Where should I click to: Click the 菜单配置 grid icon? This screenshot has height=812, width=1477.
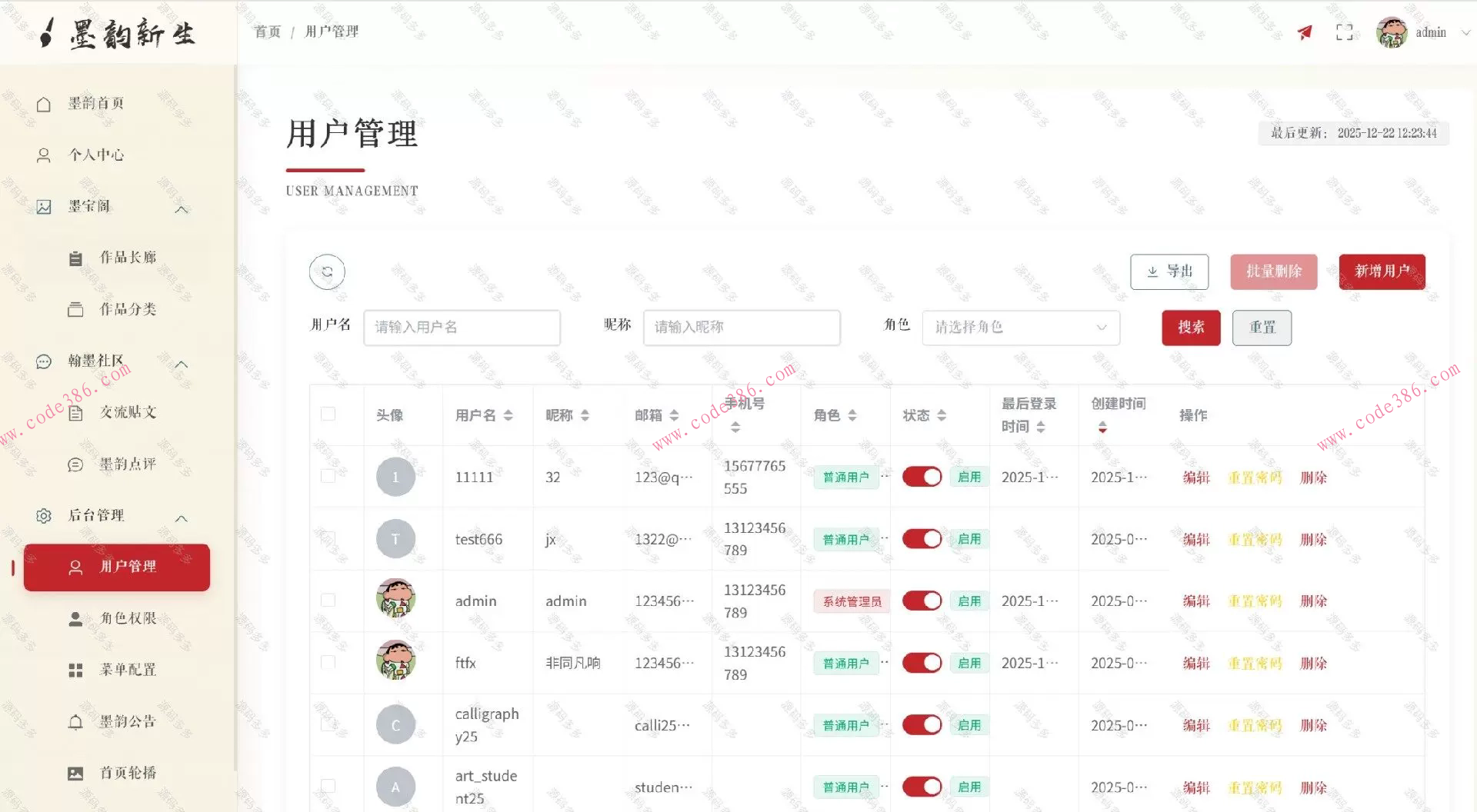coord(75,670)
